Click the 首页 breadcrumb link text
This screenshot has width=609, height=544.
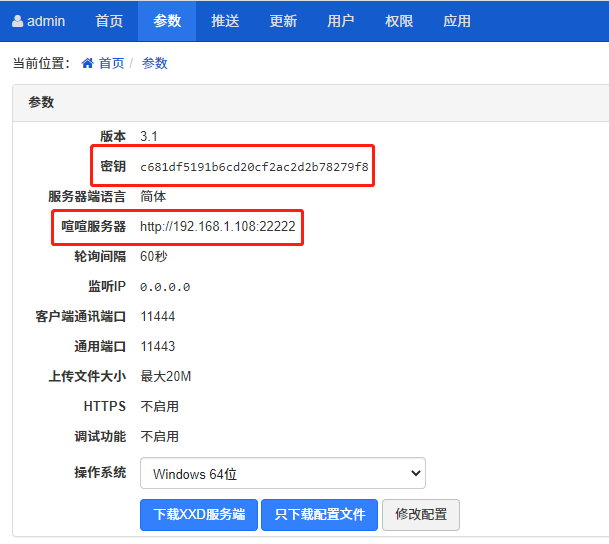[x=111, y=63]
